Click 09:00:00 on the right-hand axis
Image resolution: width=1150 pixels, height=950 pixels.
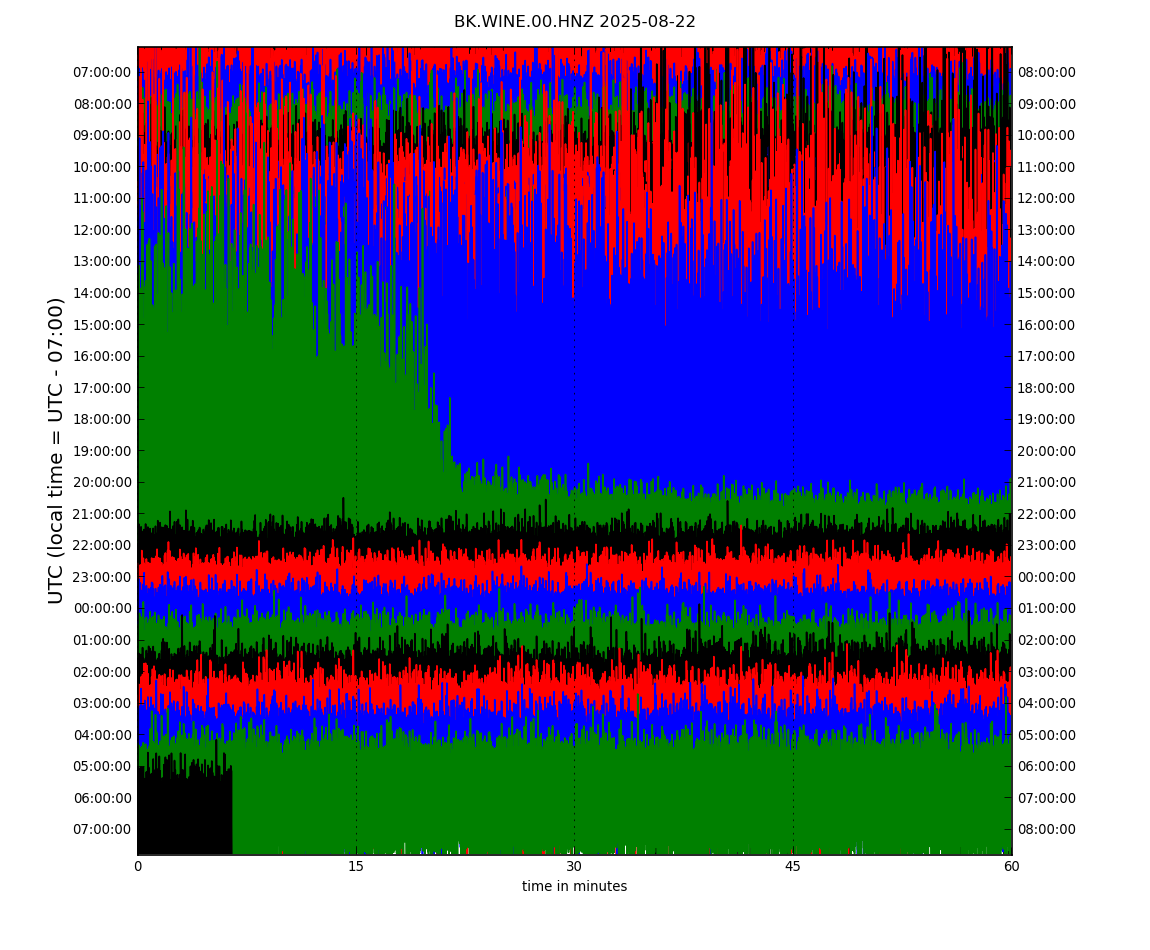1047,104
